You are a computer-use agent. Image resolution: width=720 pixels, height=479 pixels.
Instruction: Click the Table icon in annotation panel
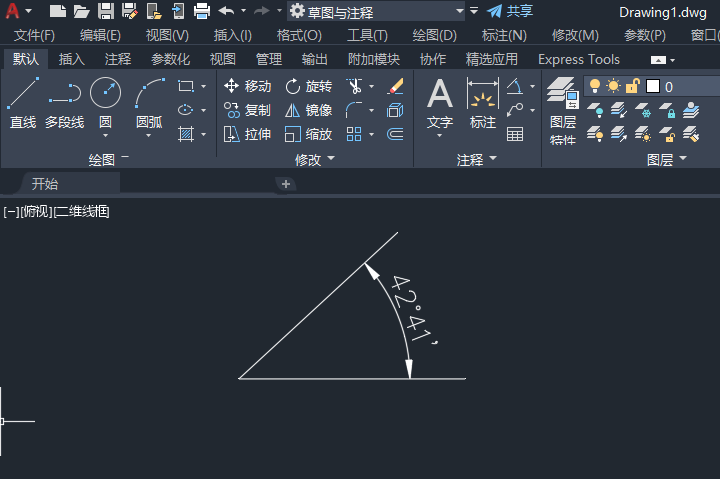(515, 134)
